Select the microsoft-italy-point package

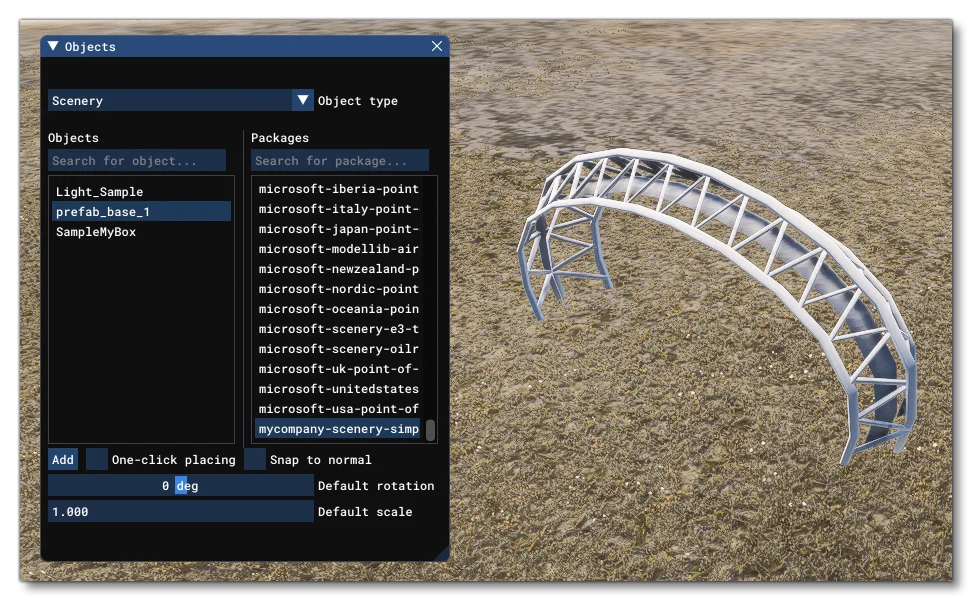click(x=338, y=209)
